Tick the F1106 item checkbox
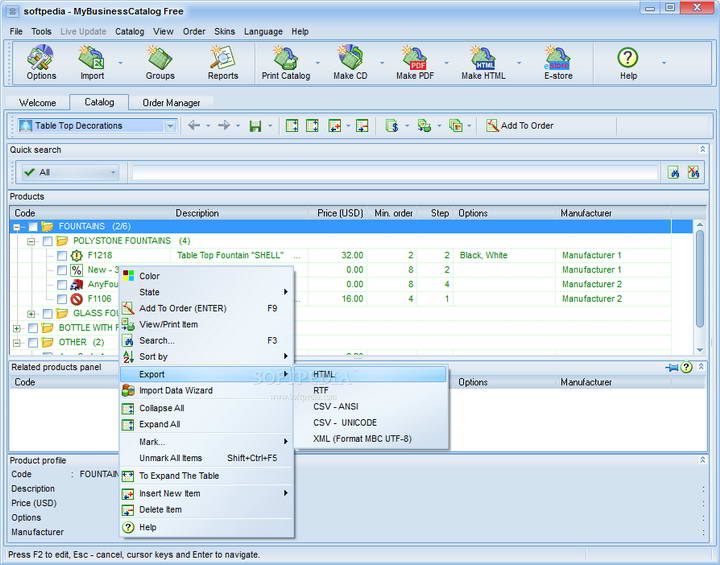 click(x=62, y=299)
